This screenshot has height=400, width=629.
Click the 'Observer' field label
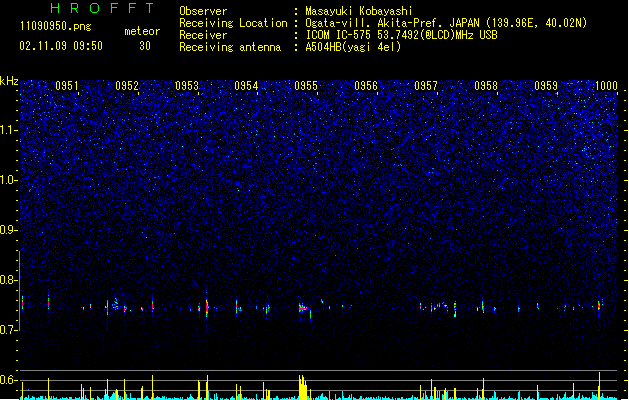pyautogui.click(x=203, y=11)
